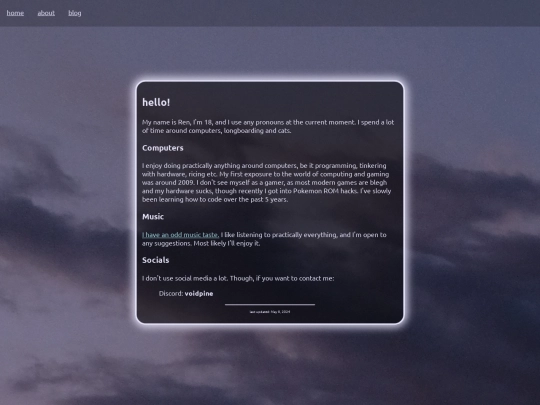Select the Discord username 'voidpine'
The image size is (540, 405).
tap(199, 293)
